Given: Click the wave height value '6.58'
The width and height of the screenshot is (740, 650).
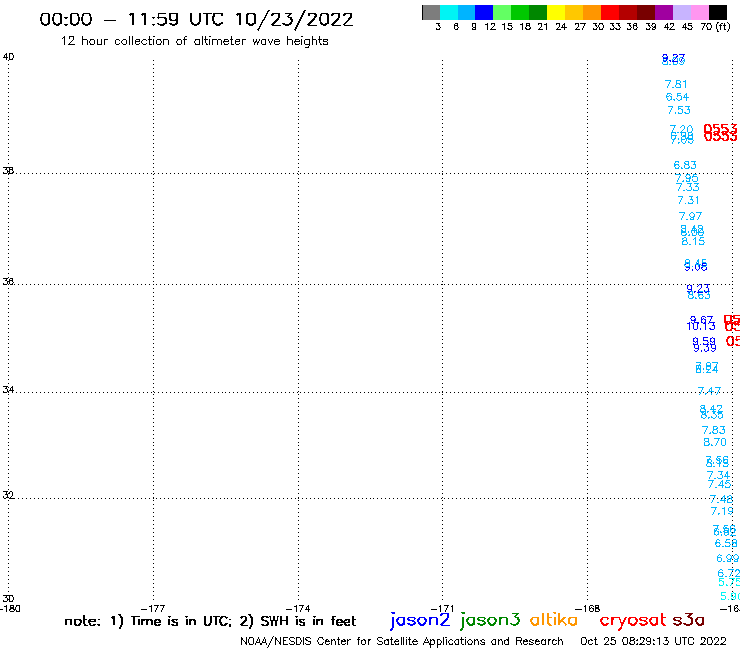Looking at the screenshot, I should (x=726, y=544).
